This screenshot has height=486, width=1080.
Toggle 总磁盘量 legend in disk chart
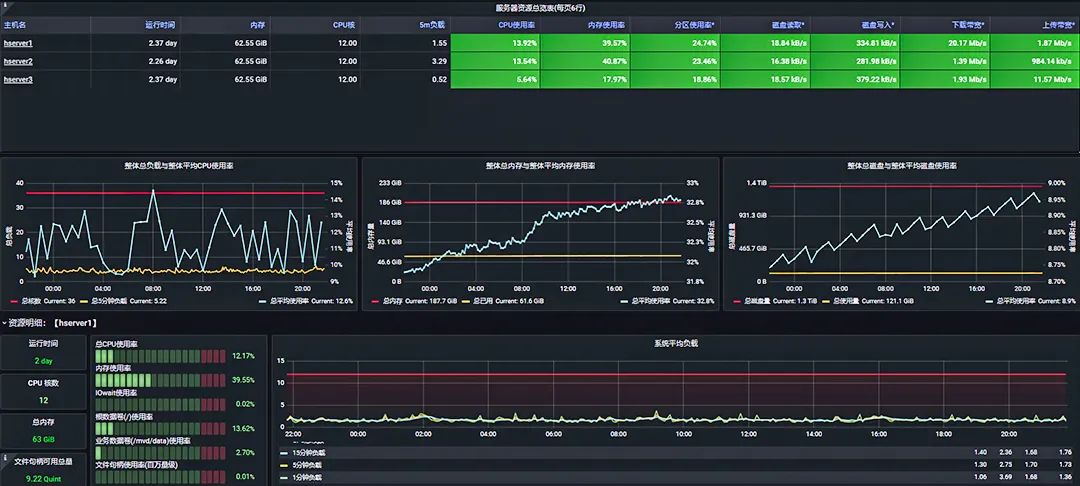pos(756,300)
